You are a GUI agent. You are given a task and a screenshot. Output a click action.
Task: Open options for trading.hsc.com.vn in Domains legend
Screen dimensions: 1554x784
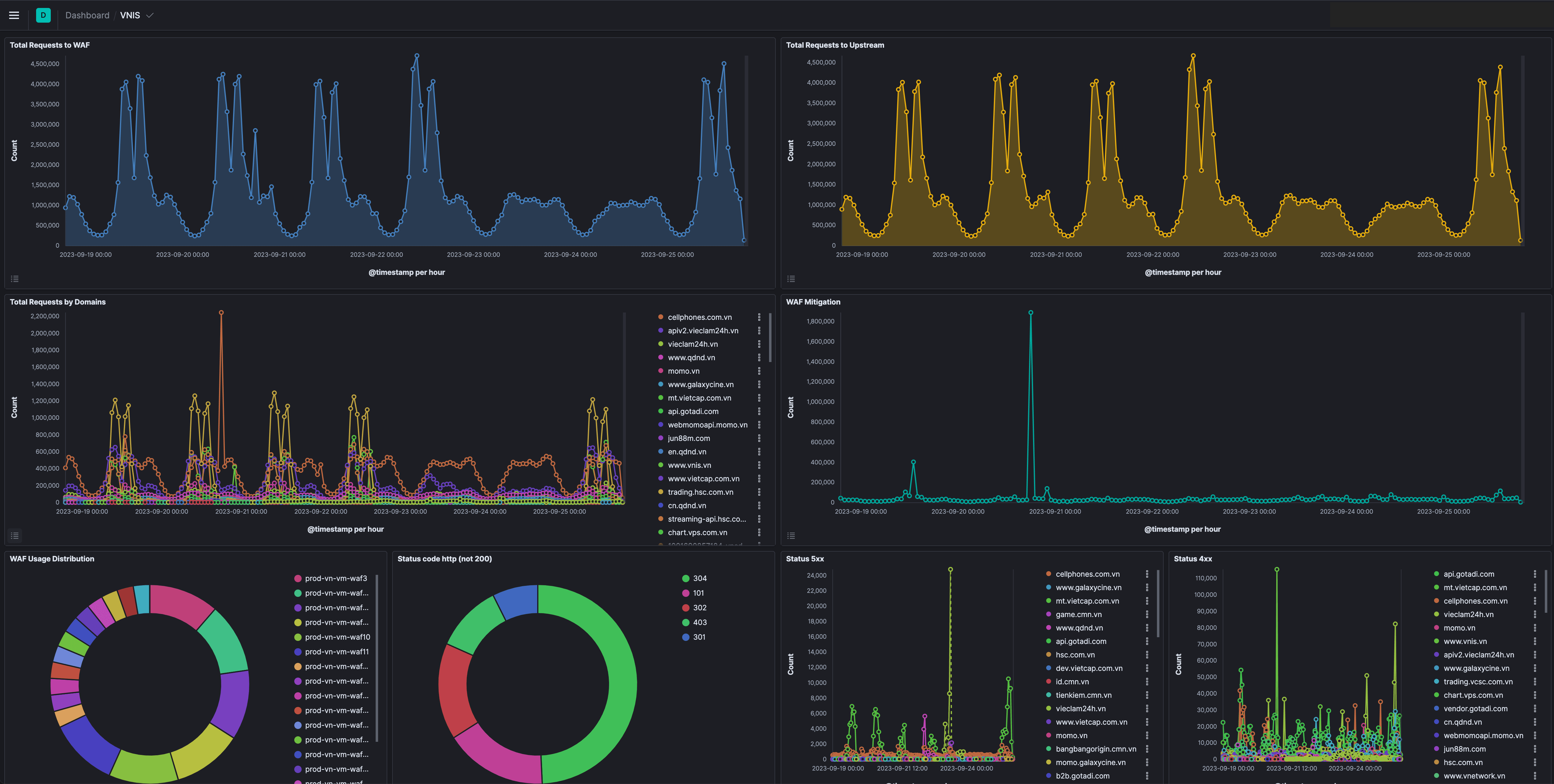(x=759, y=492)
